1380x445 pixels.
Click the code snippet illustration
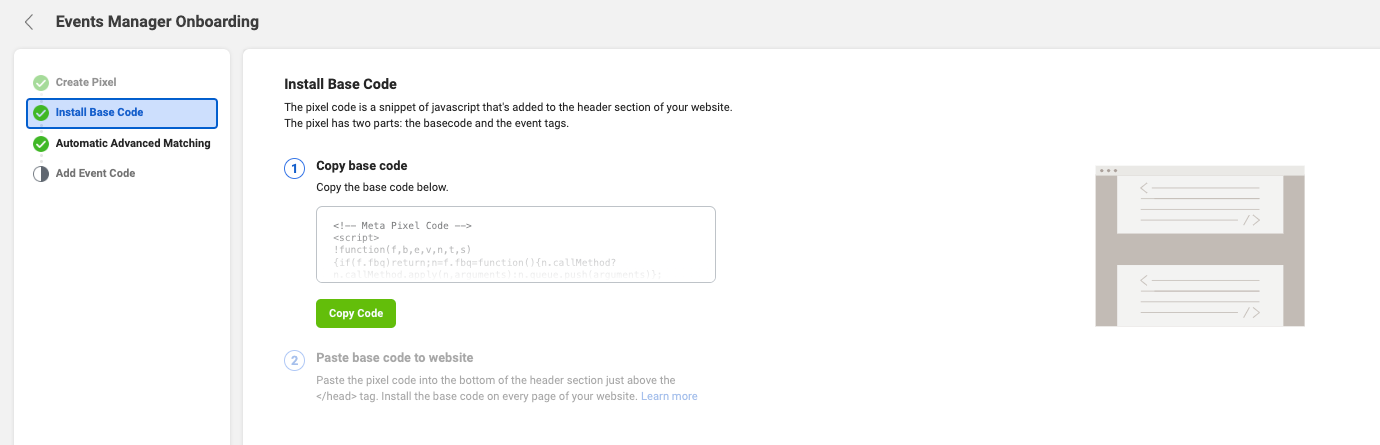tap(1199, 246)
